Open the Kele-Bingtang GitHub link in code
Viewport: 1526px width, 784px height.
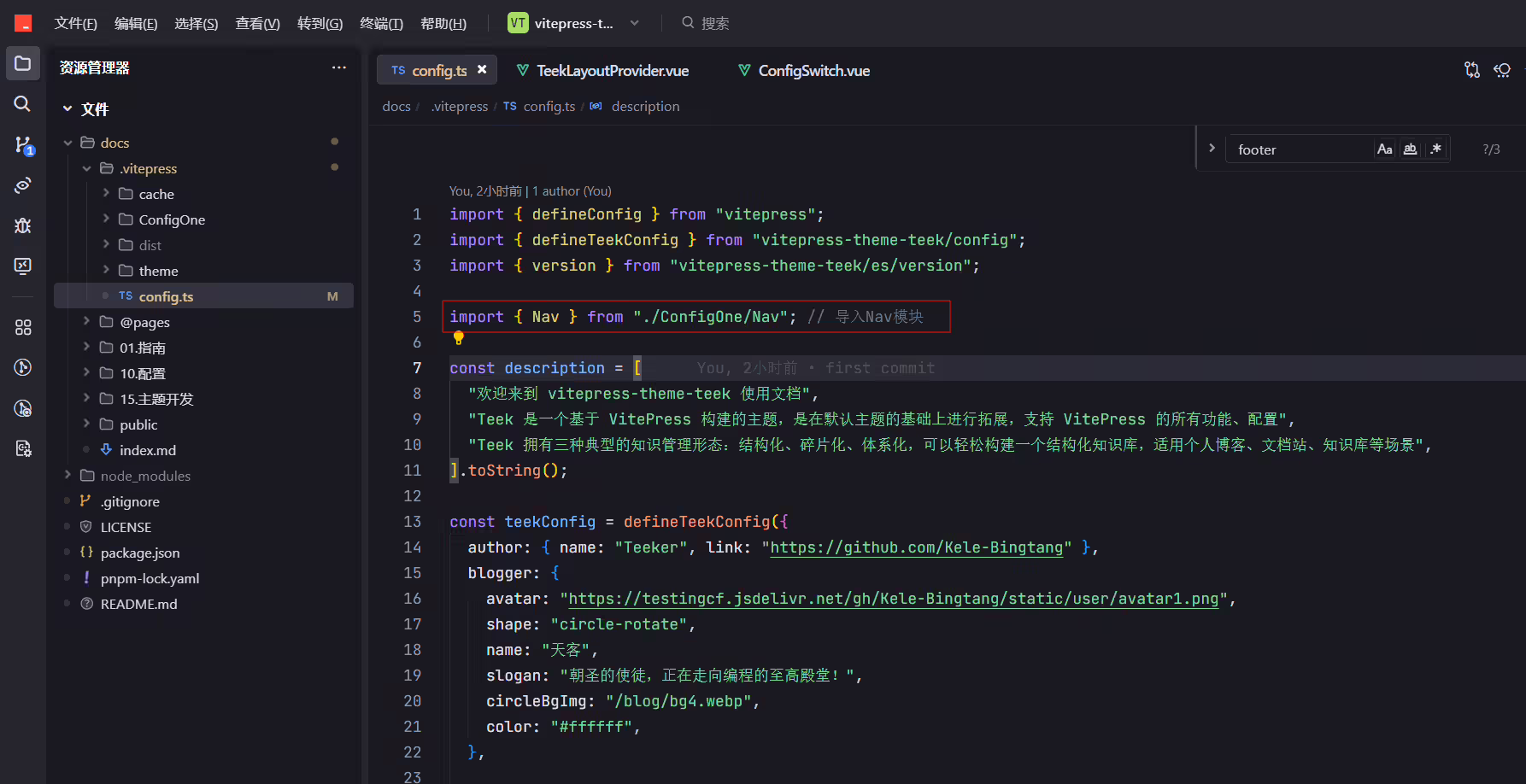917,547
